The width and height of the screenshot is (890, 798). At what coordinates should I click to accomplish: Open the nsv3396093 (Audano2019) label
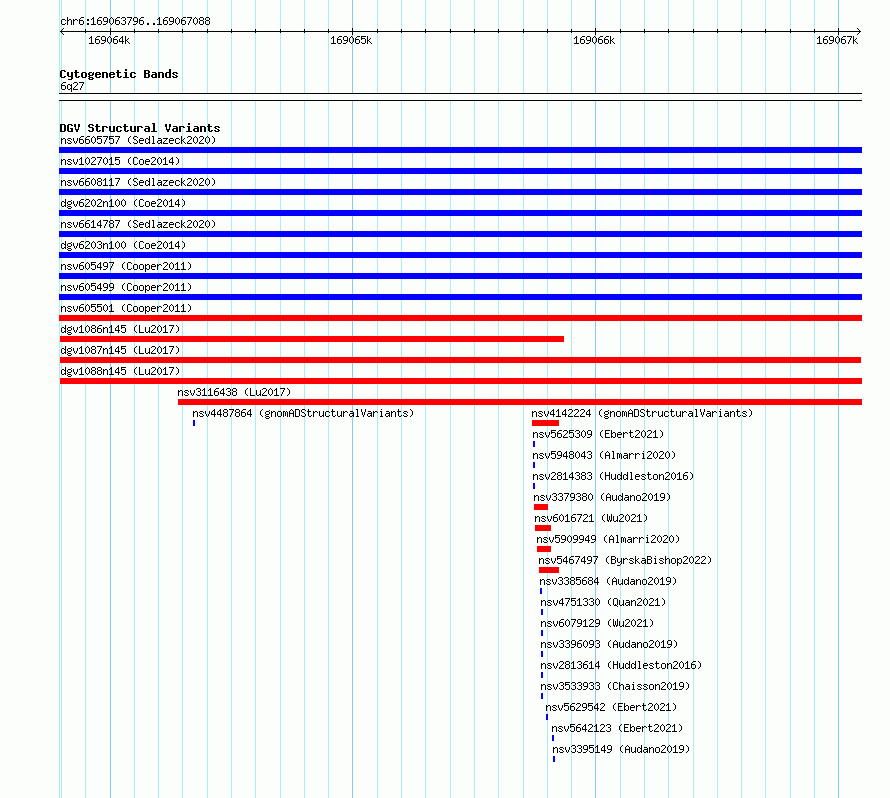(609, 644)
